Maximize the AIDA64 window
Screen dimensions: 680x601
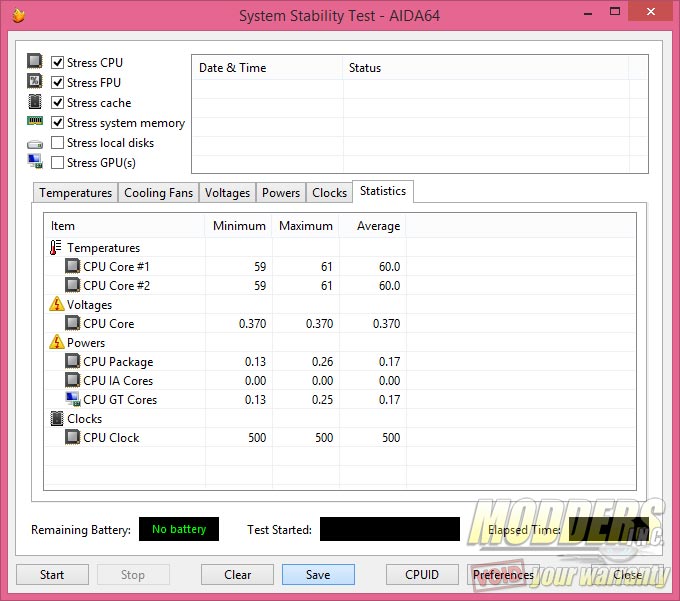(615, 12)
